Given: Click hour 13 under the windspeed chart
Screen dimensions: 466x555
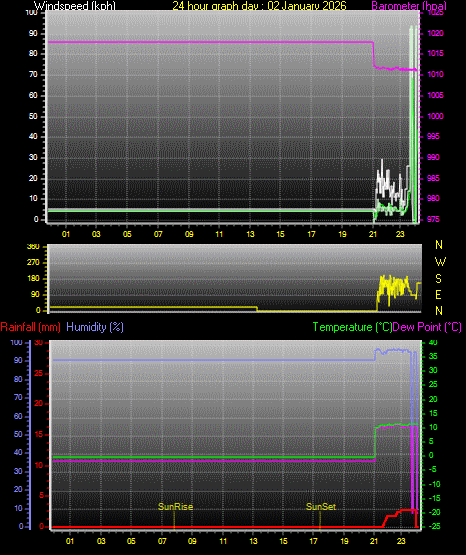Looking at the screenshot, I should pos(250,234).
